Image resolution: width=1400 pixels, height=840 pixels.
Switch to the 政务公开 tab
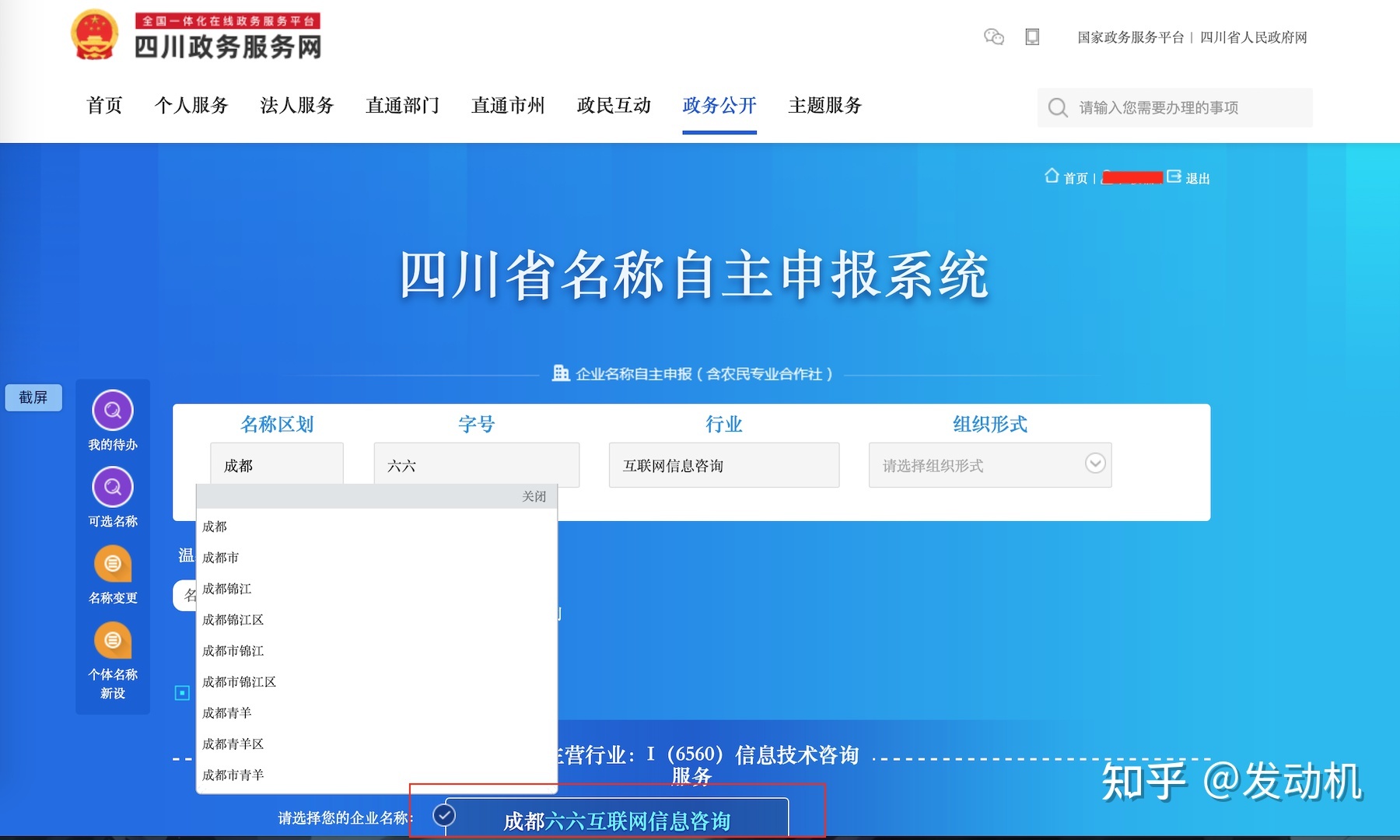click(x=718, y=107)
